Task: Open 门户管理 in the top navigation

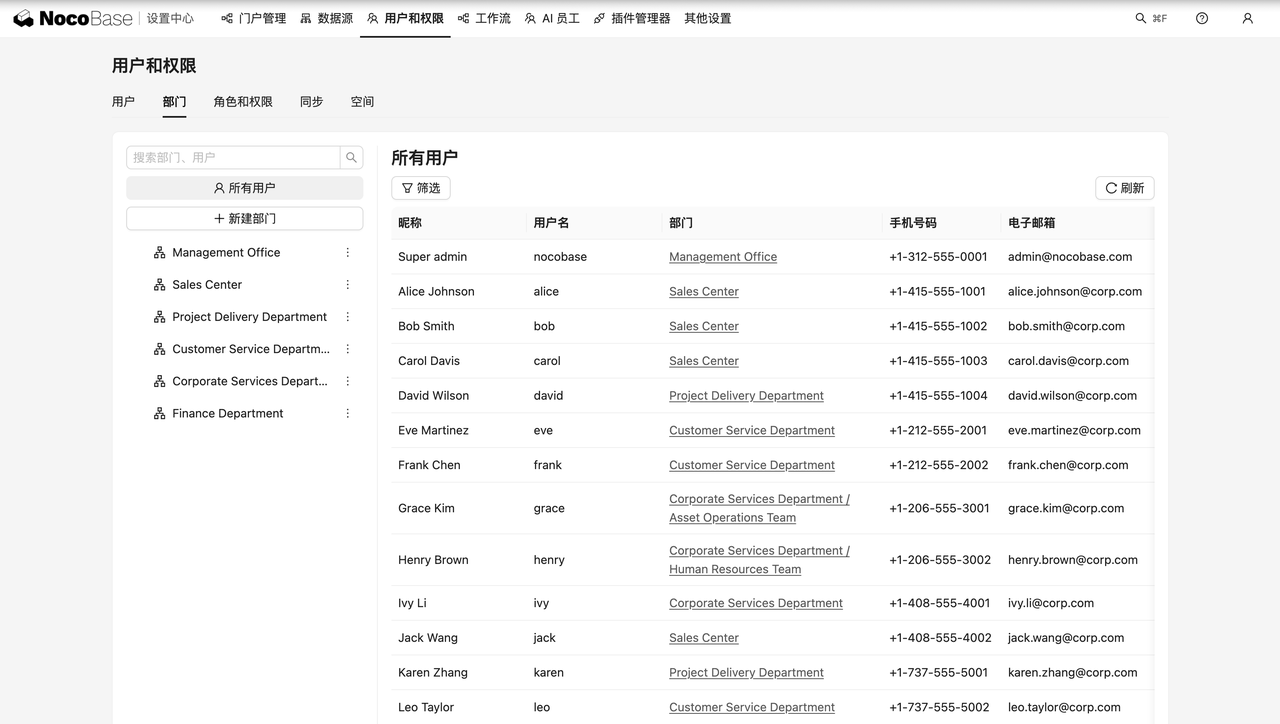Action: tap(254, 18)
